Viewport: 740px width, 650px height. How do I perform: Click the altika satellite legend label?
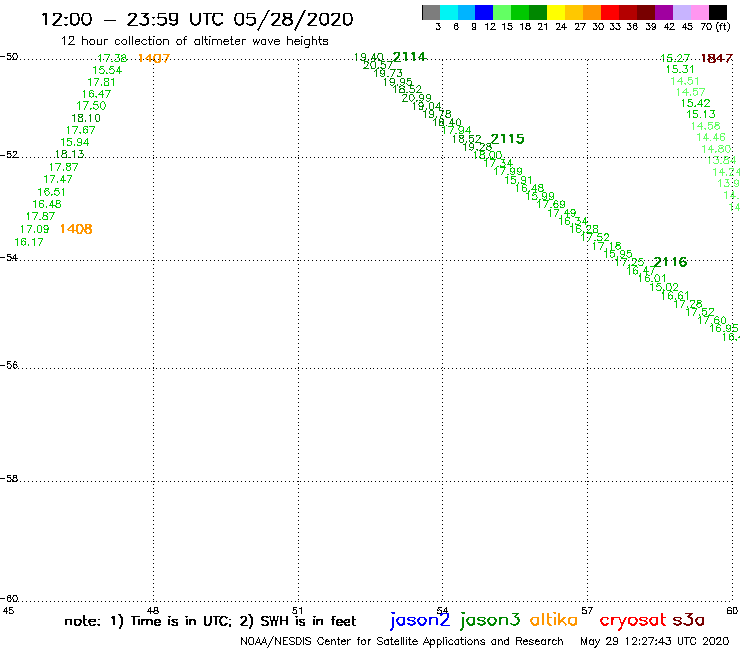click(x=554, y=620)
